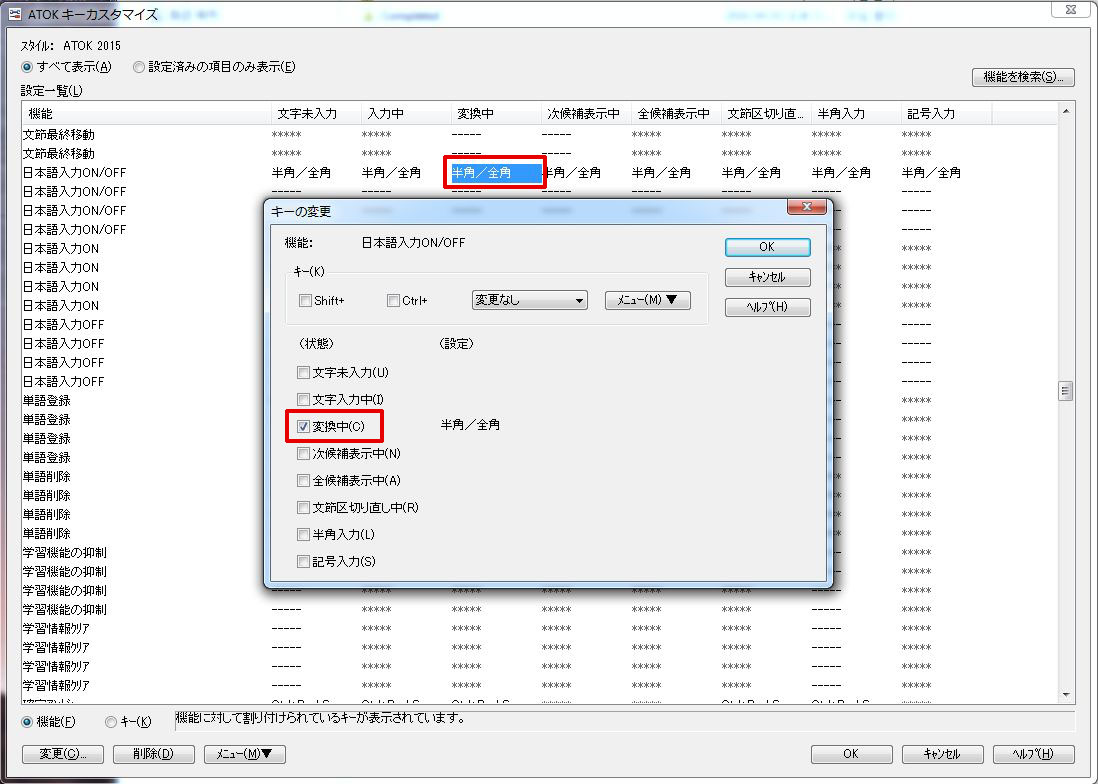Check the 半角入力(L) state checkbox

coord(303,535)
